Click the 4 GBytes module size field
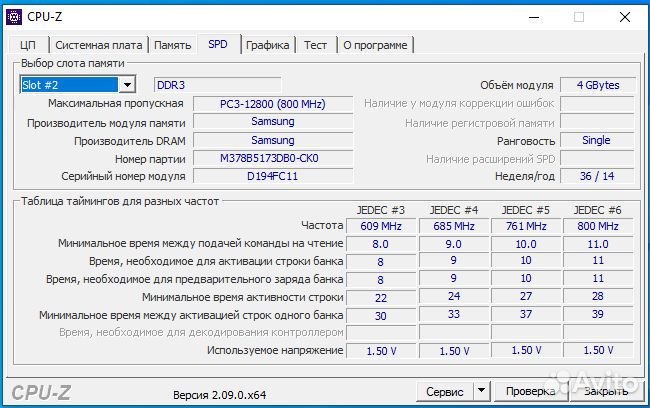 point(597,85)
